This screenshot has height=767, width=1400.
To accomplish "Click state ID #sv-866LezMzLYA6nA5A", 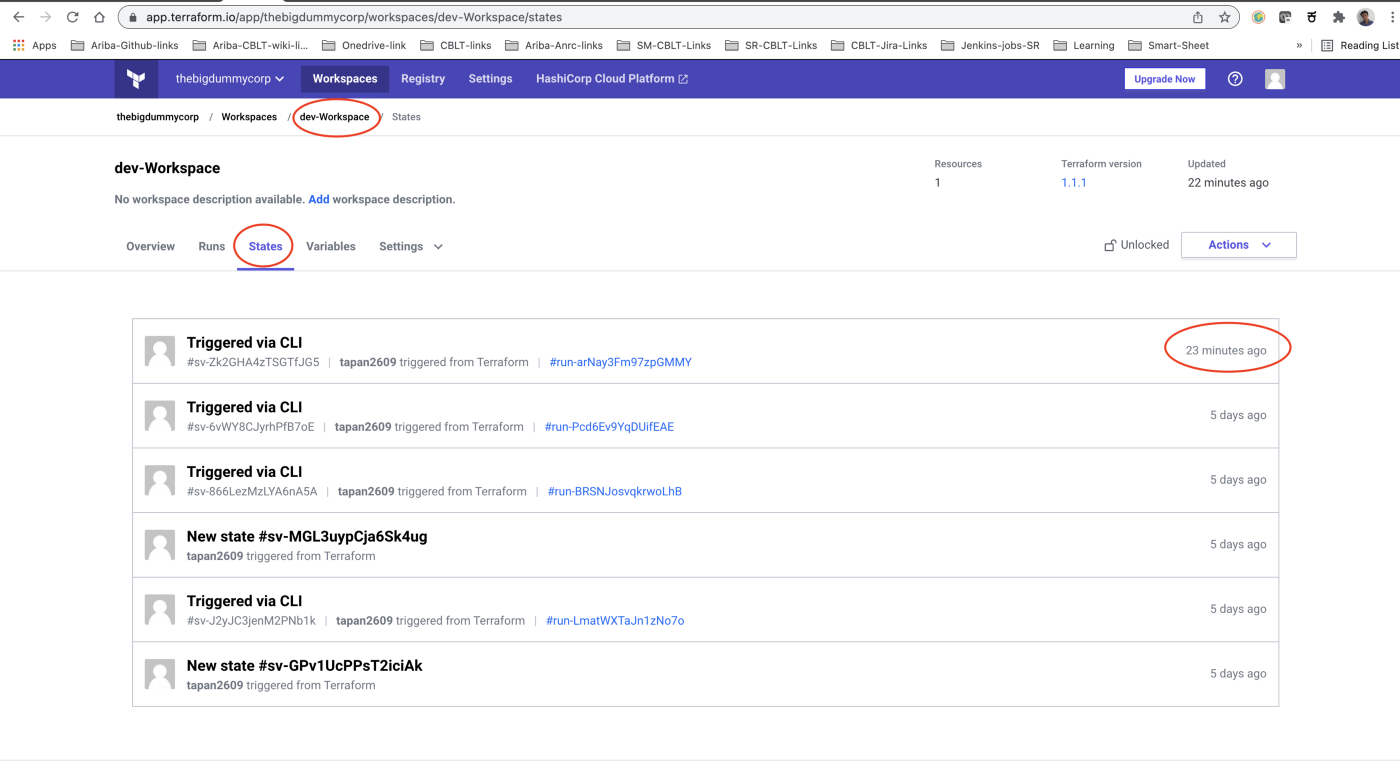I will click(x=252, y=492).
